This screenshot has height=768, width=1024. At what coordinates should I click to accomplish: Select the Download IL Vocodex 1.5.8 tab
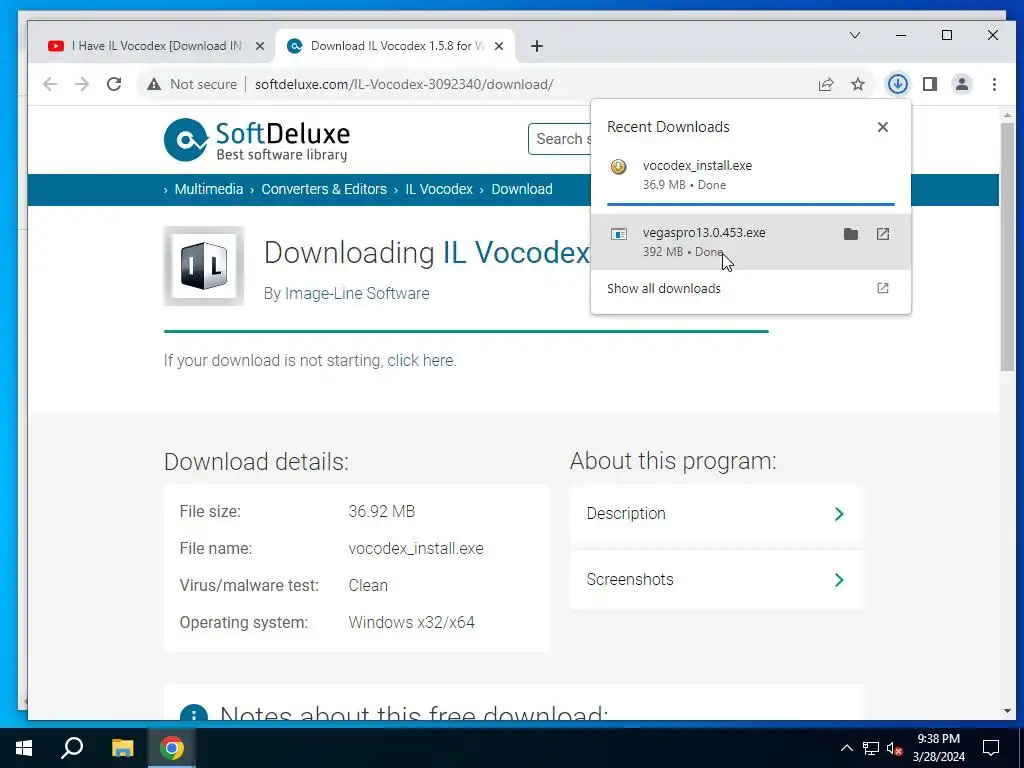(x=395, y=46)
